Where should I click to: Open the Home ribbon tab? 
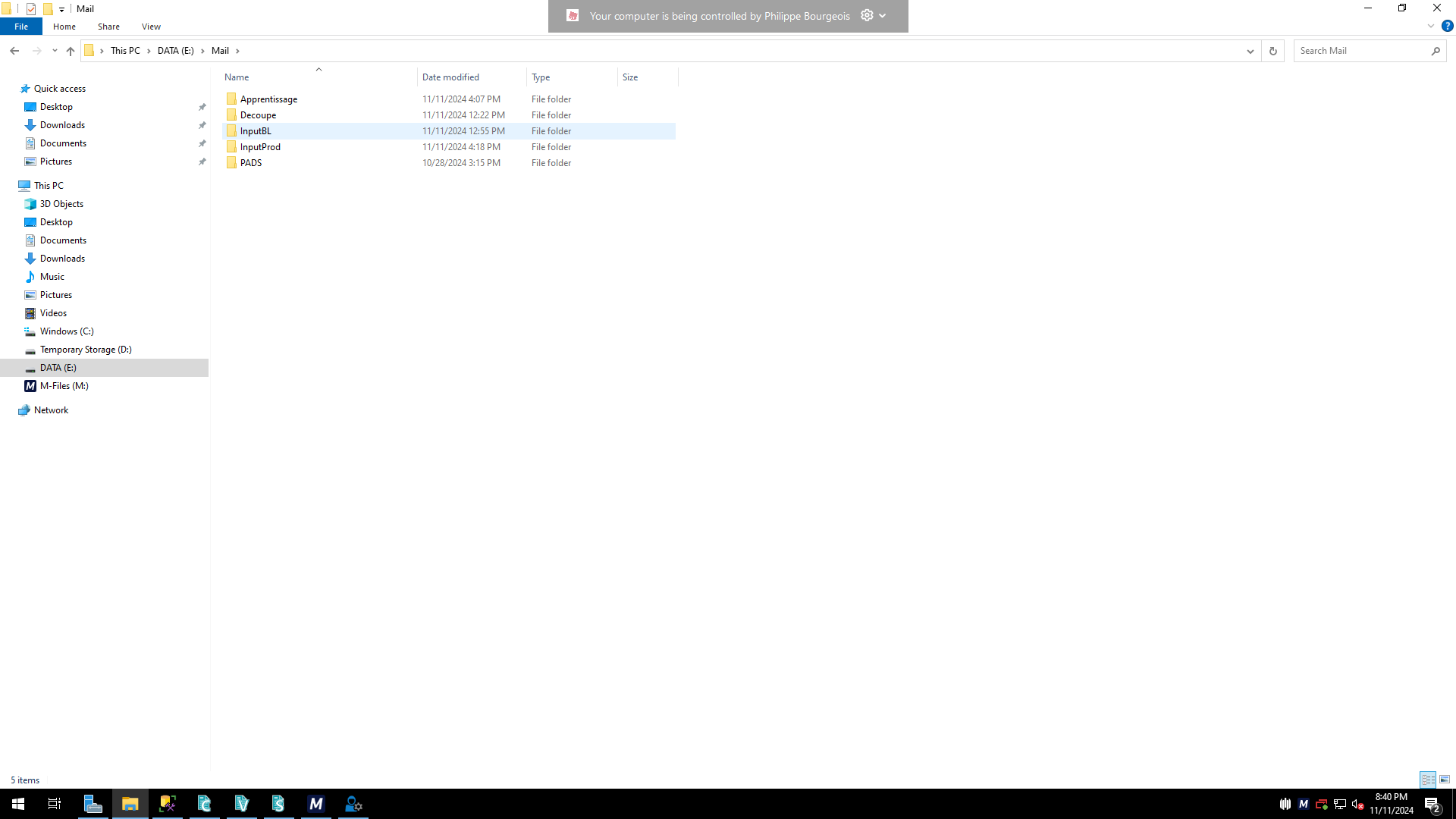[x=64, y=27]
